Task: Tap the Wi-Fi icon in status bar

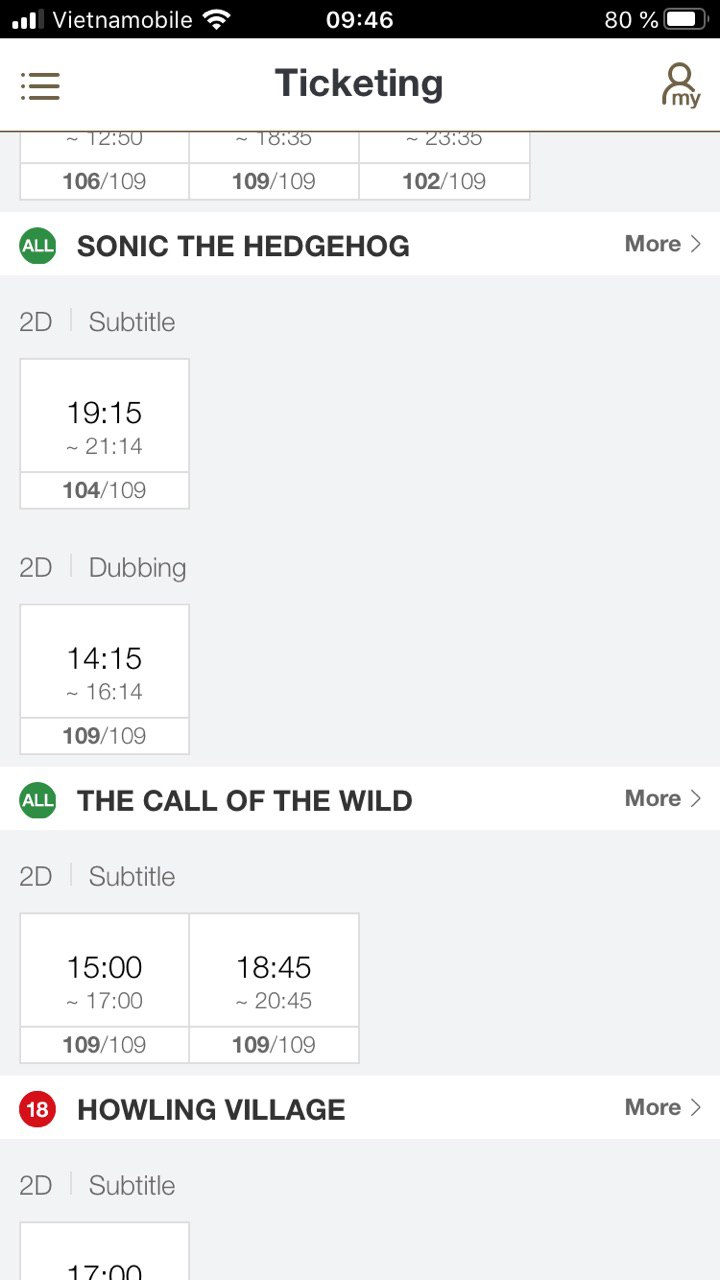Action: [x=215, y=19]
